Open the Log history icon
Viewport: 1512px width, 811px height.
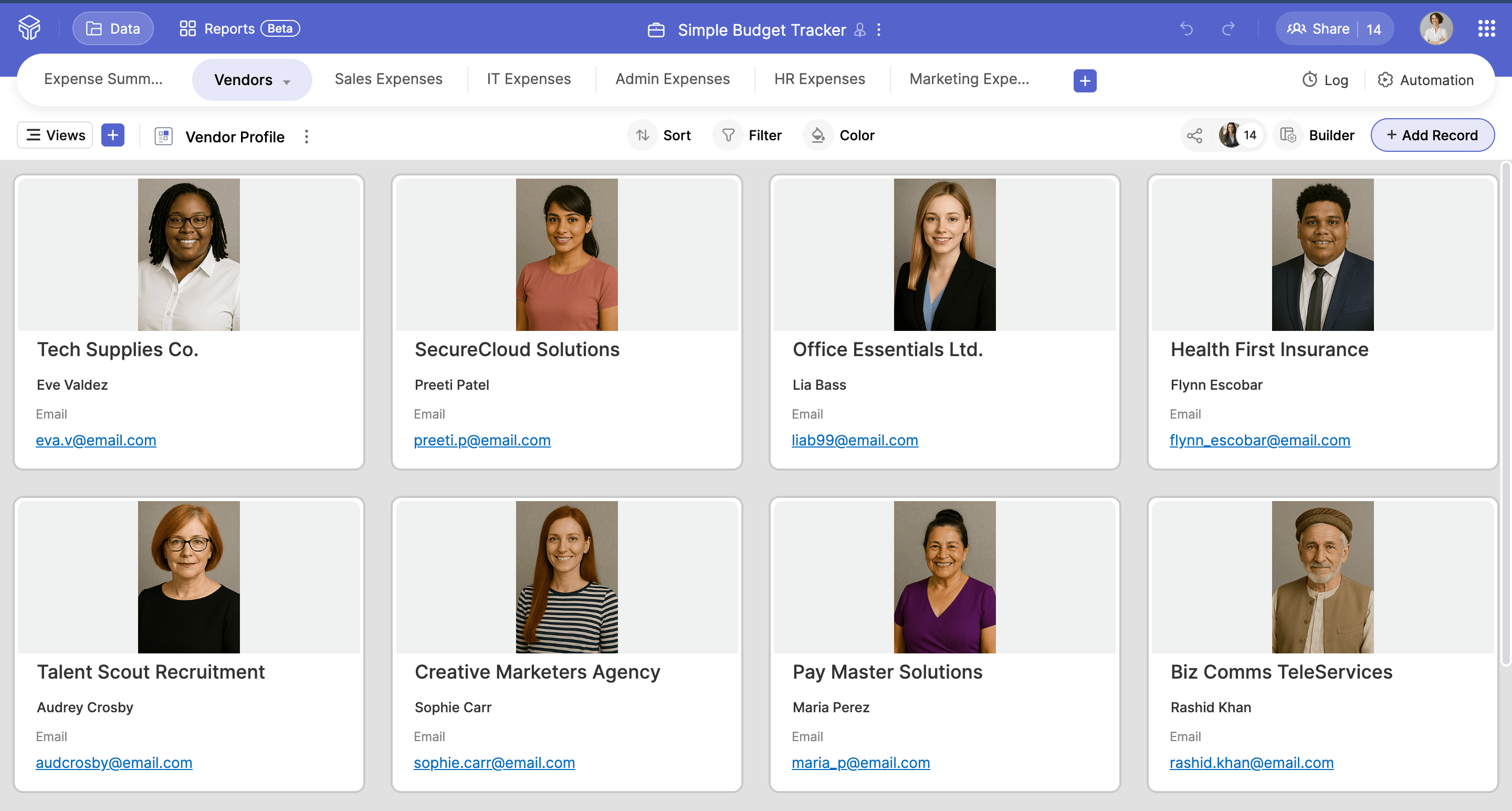pyautogui.click(x=1309, y=80)
